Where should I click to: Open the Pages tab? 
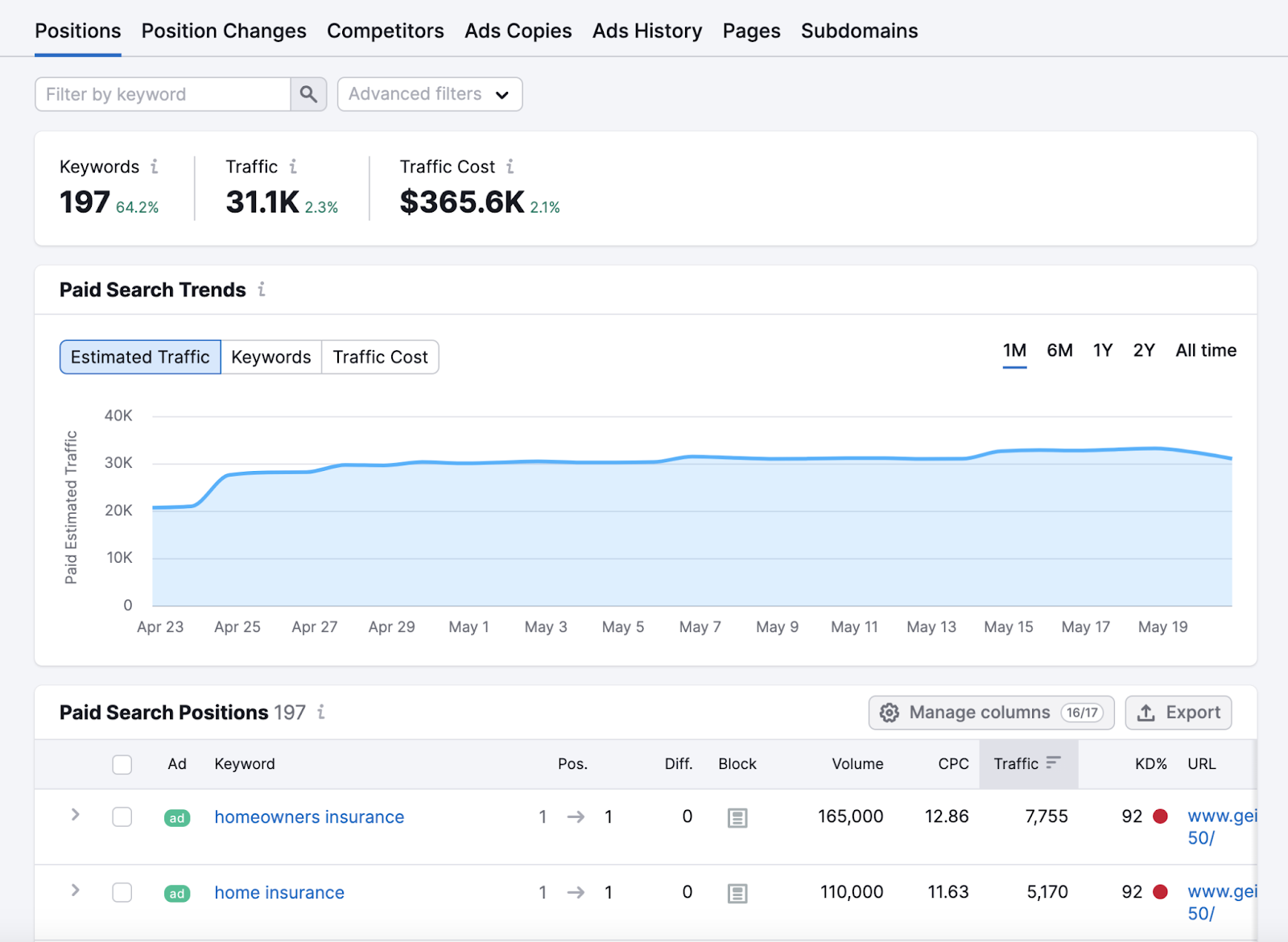752,31
